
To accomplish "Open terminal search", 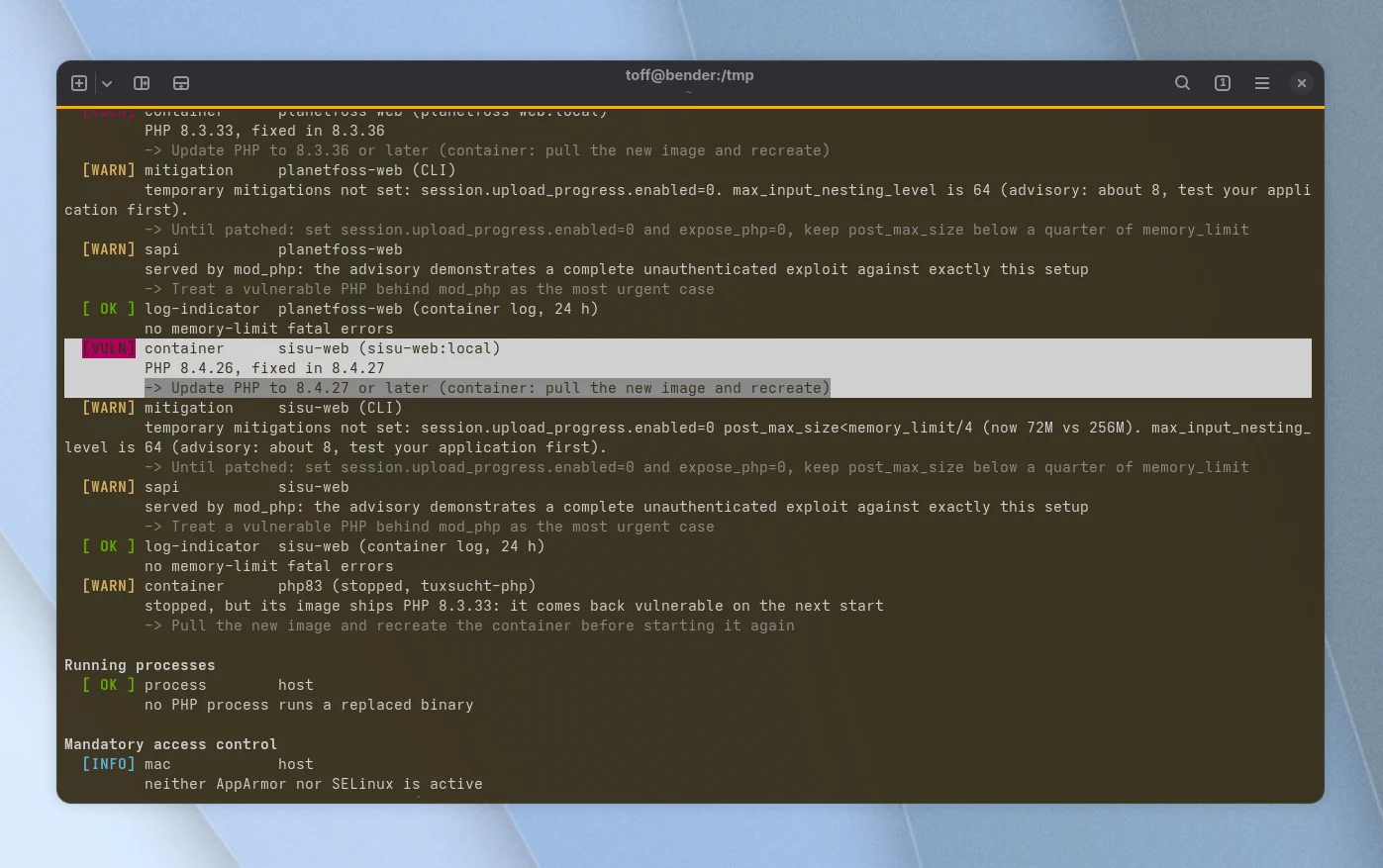I will (x=1182, y=83).
